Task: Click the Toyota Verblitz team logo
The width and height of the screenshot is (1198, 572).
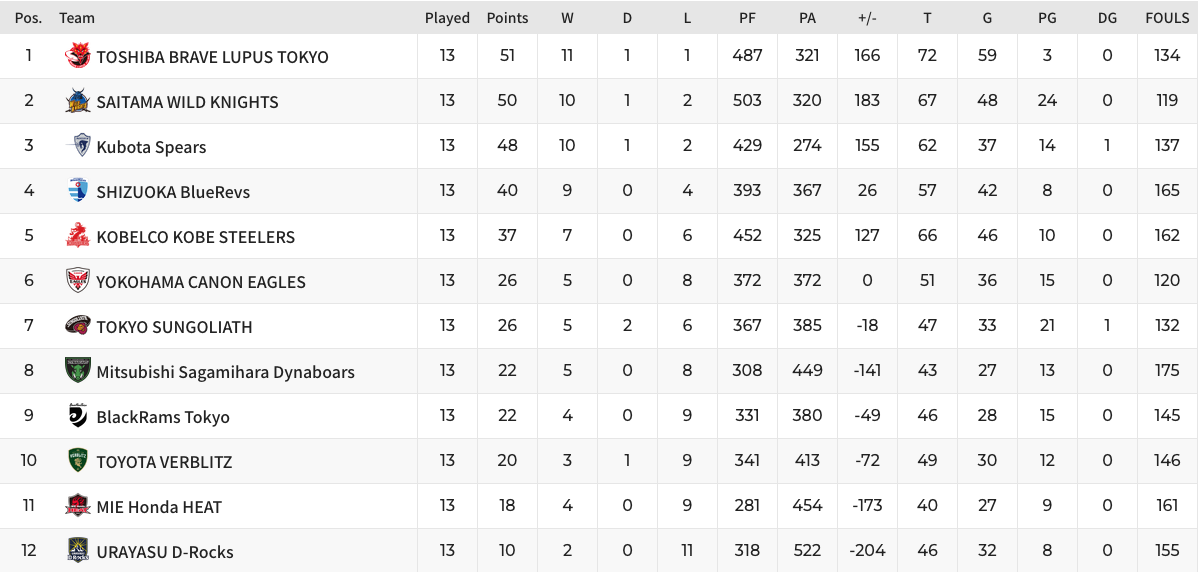Action: click(78, 461)
